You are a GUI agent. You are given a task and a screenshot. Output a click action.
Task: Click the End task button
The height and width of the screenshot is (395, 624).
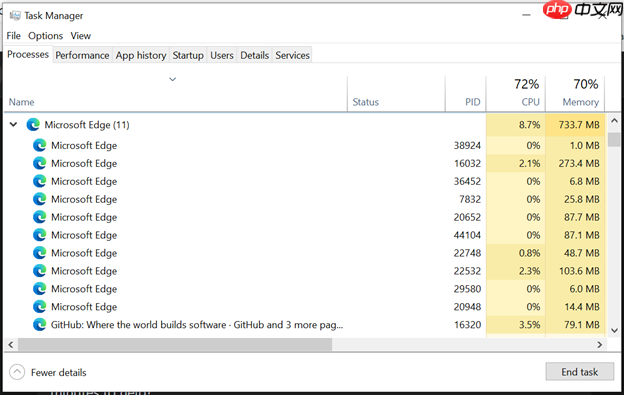coord(579,372)
